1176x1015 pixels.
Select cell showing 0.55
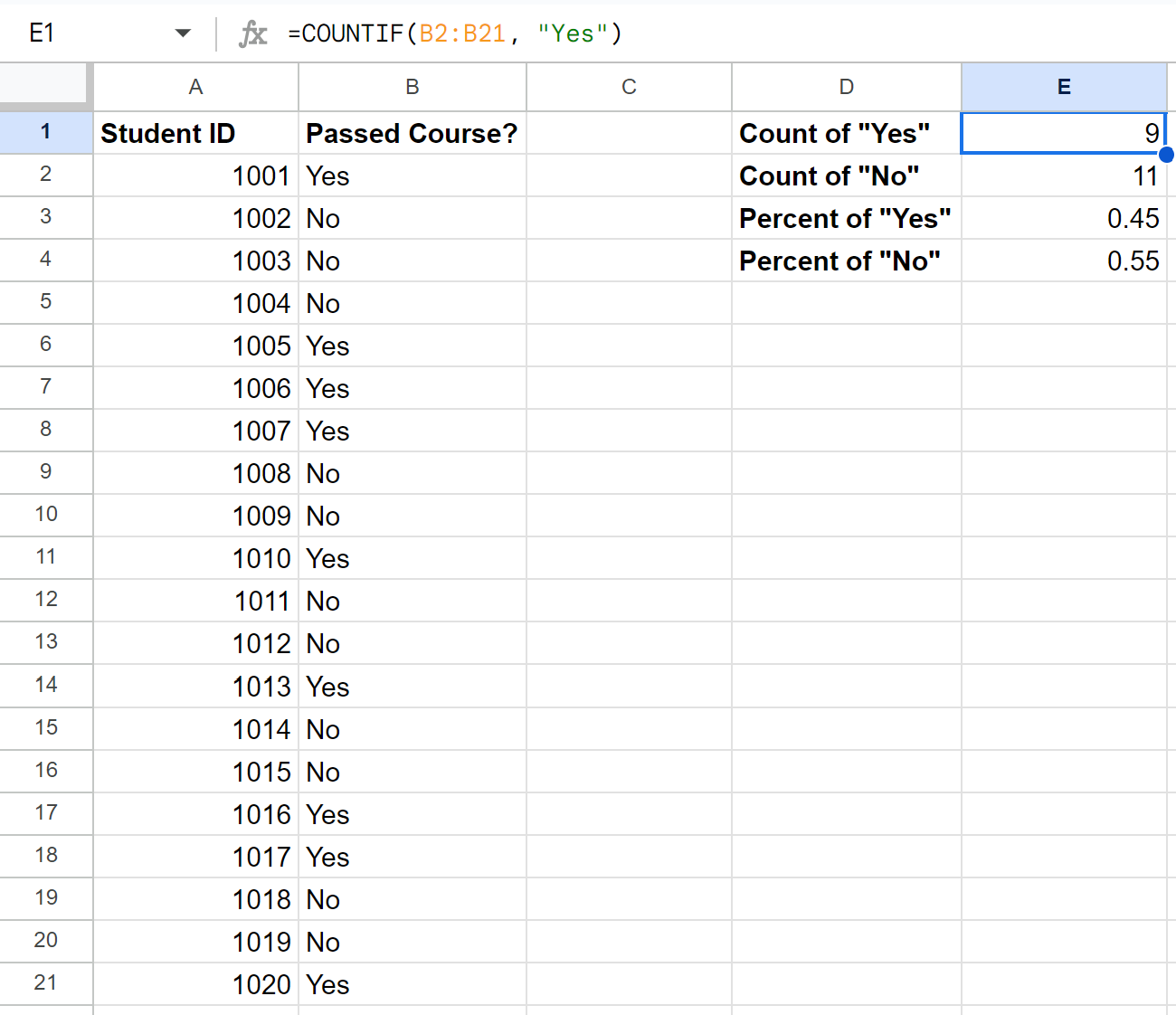coord(1064,261)
